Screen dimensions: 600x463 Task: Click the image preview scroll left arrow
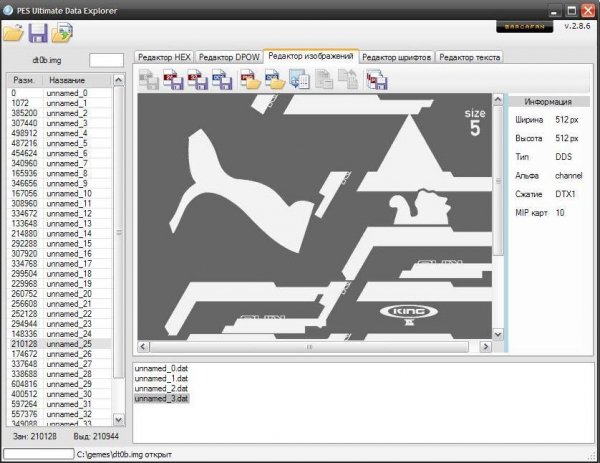coord(143,347)
